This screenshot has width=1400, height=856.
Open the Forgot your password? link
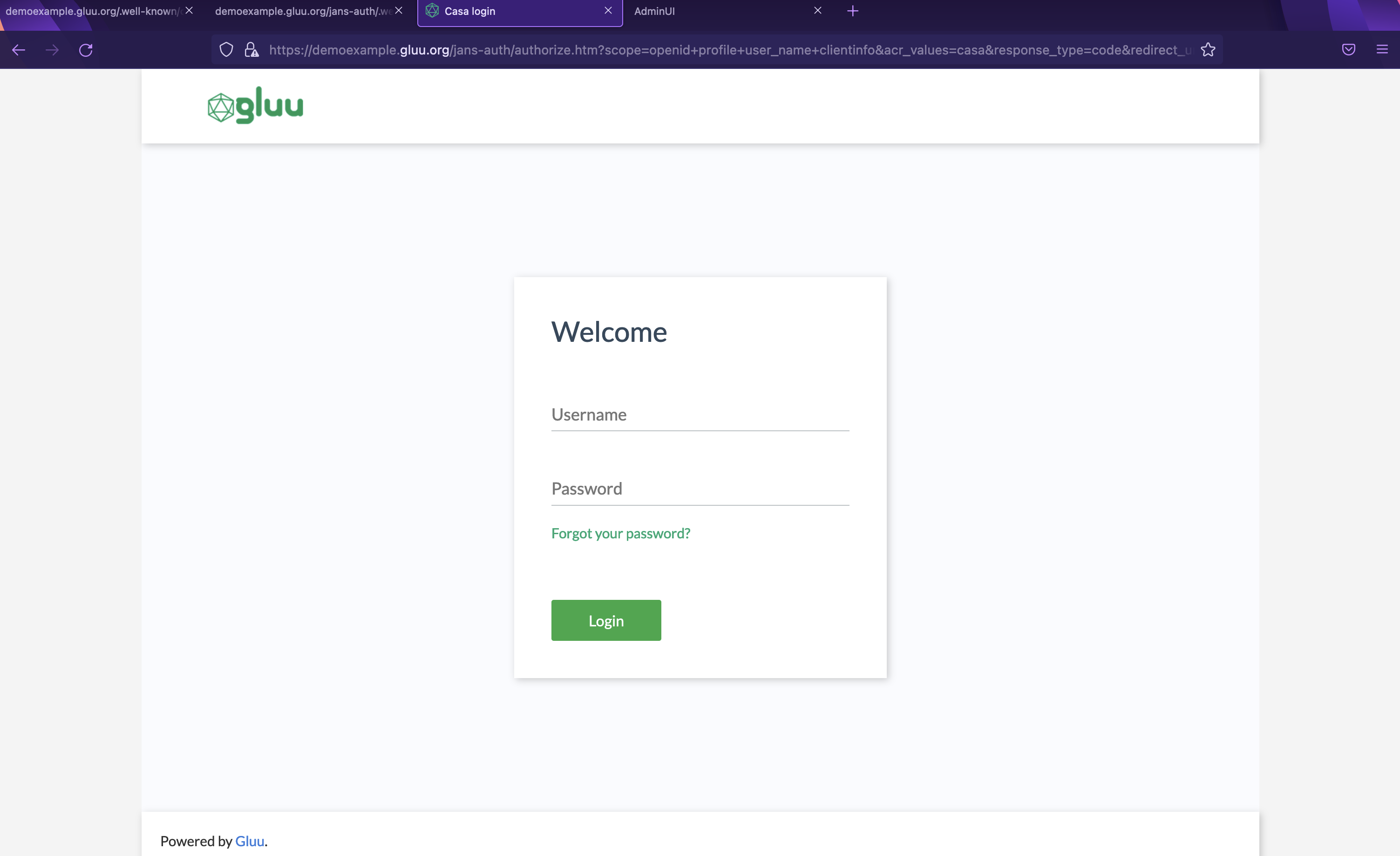(x=620, y=533)
